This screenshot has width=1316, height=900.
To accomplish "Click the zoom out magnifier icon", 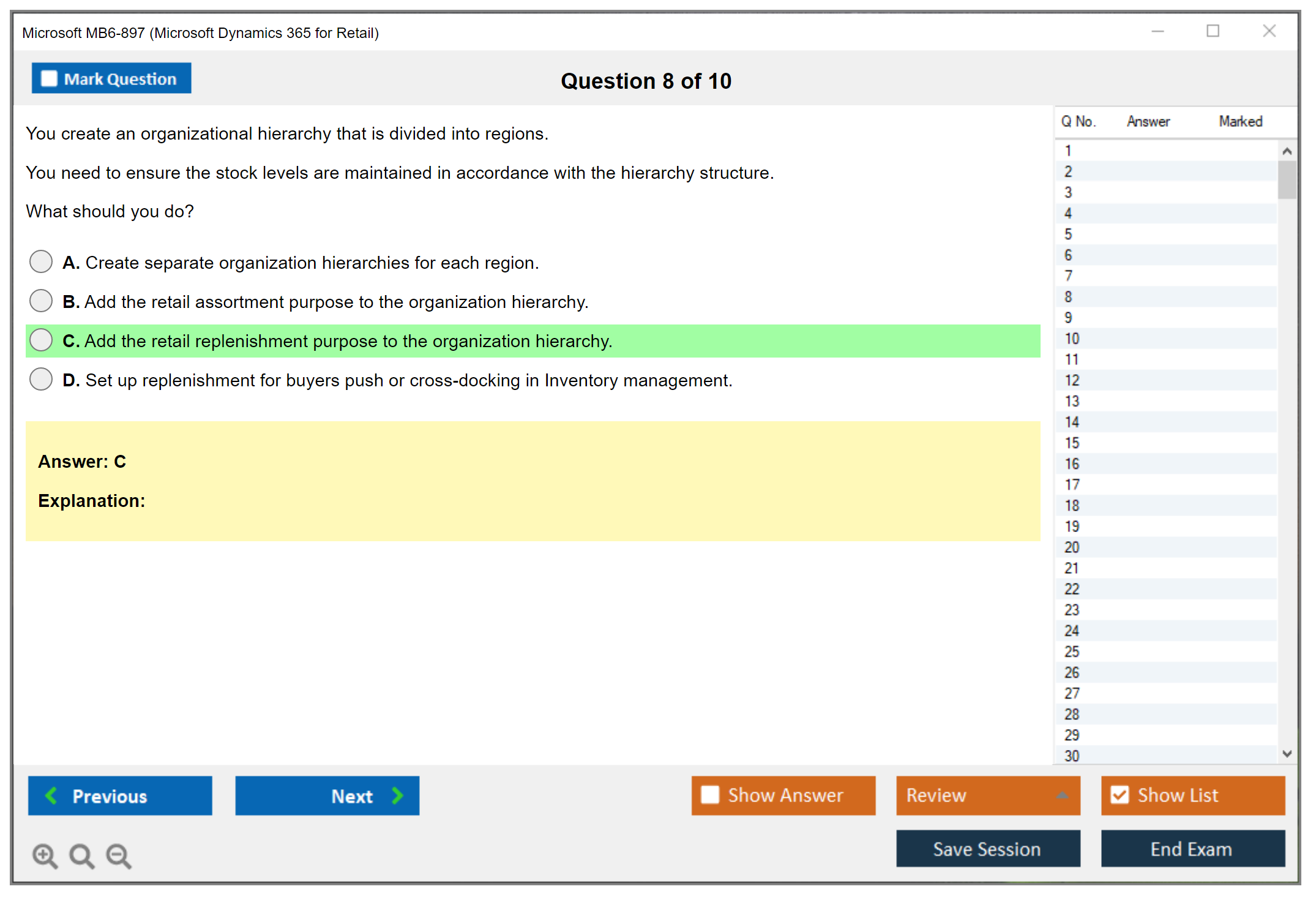I will pos(118,855).
